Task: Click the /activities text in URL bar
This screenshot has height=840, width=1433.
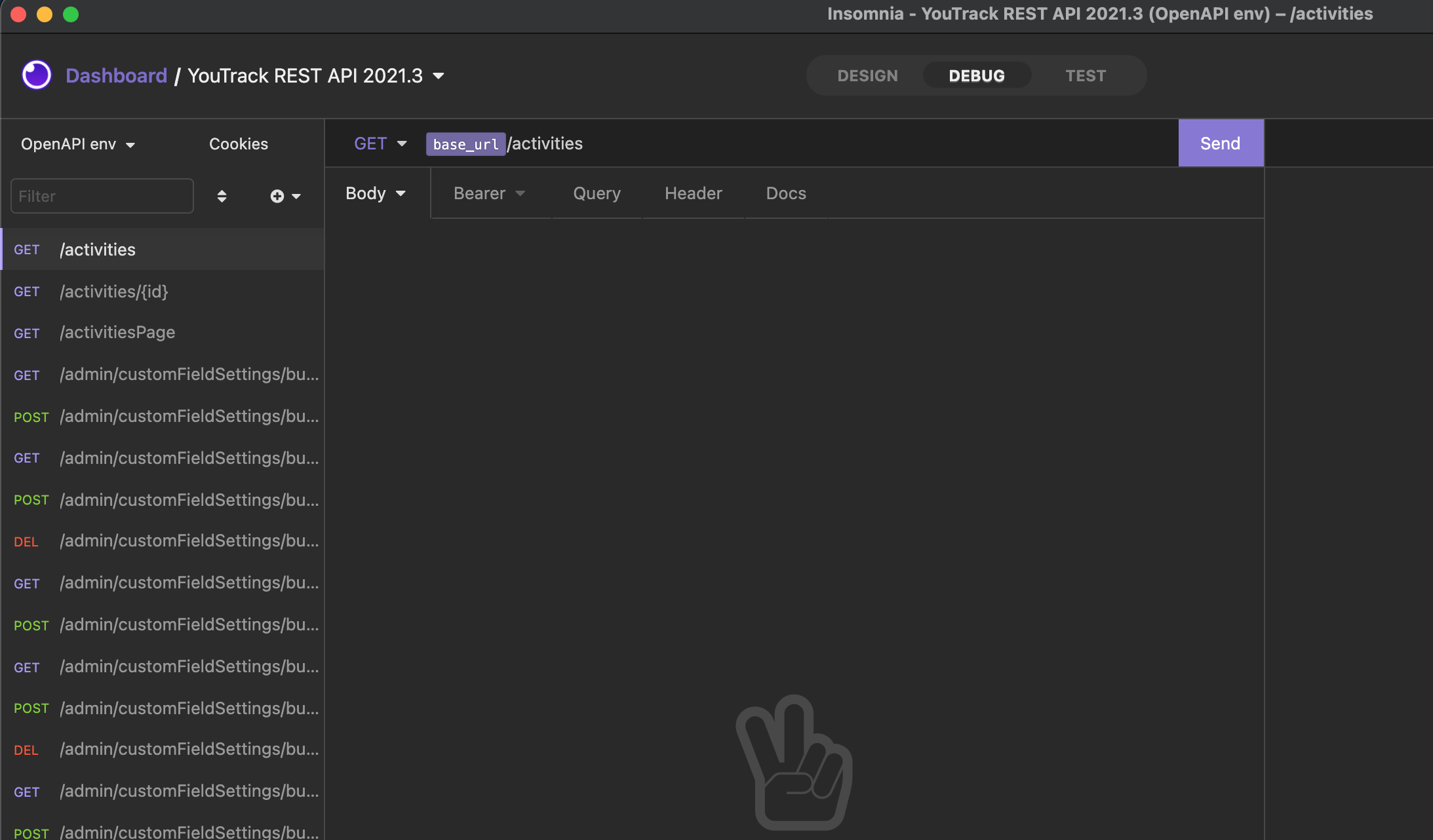Action: (x=545, y=143)
